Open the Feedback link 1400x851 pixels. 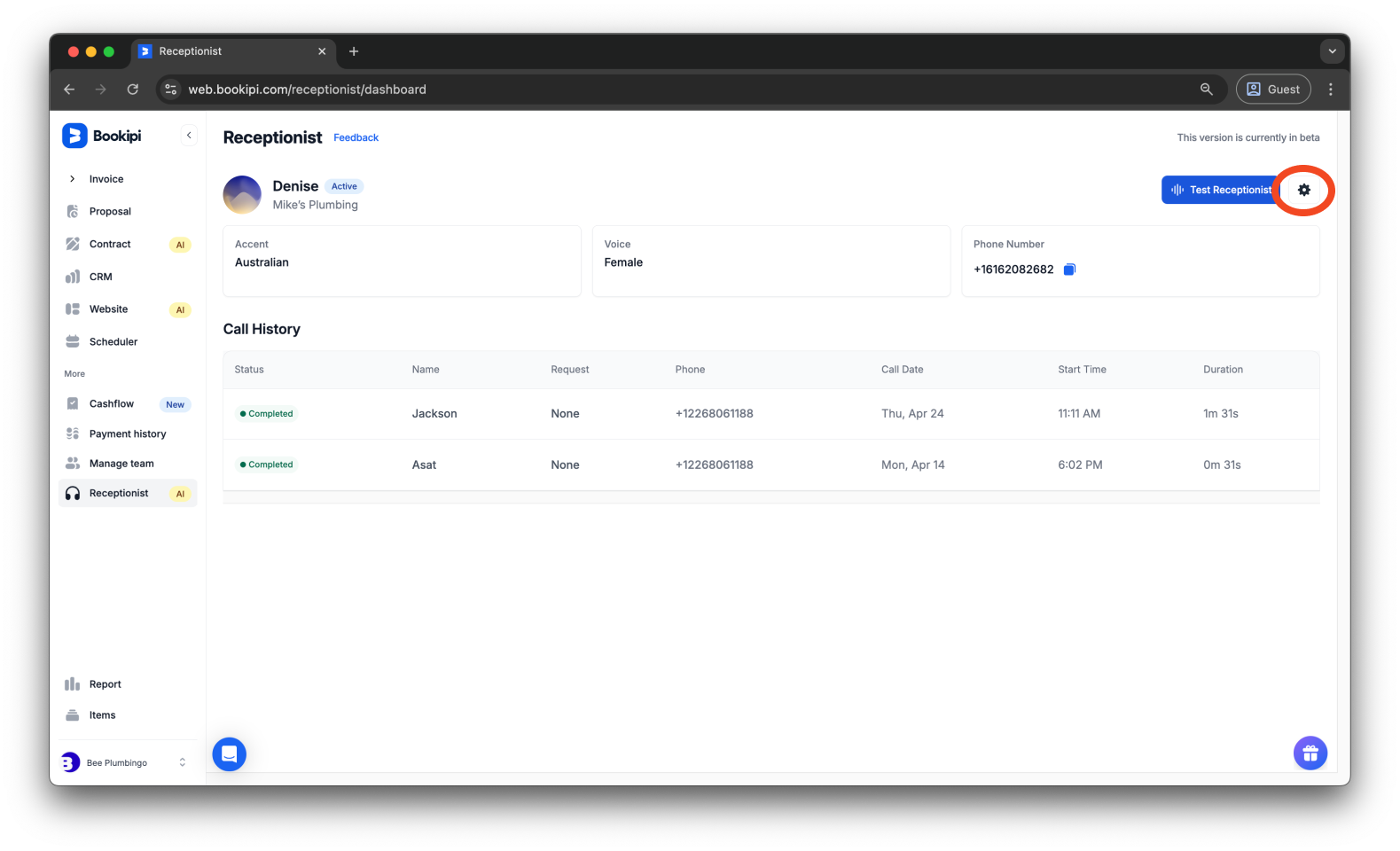click(x=356, y=137)
